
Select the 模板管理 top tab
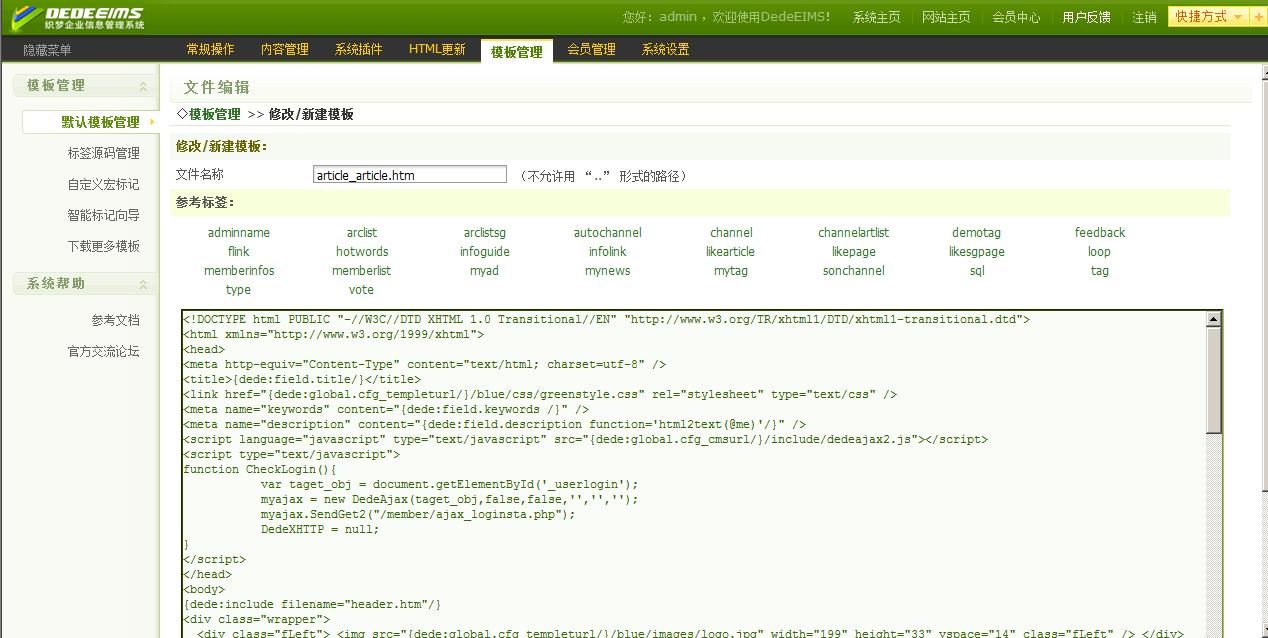516,51
